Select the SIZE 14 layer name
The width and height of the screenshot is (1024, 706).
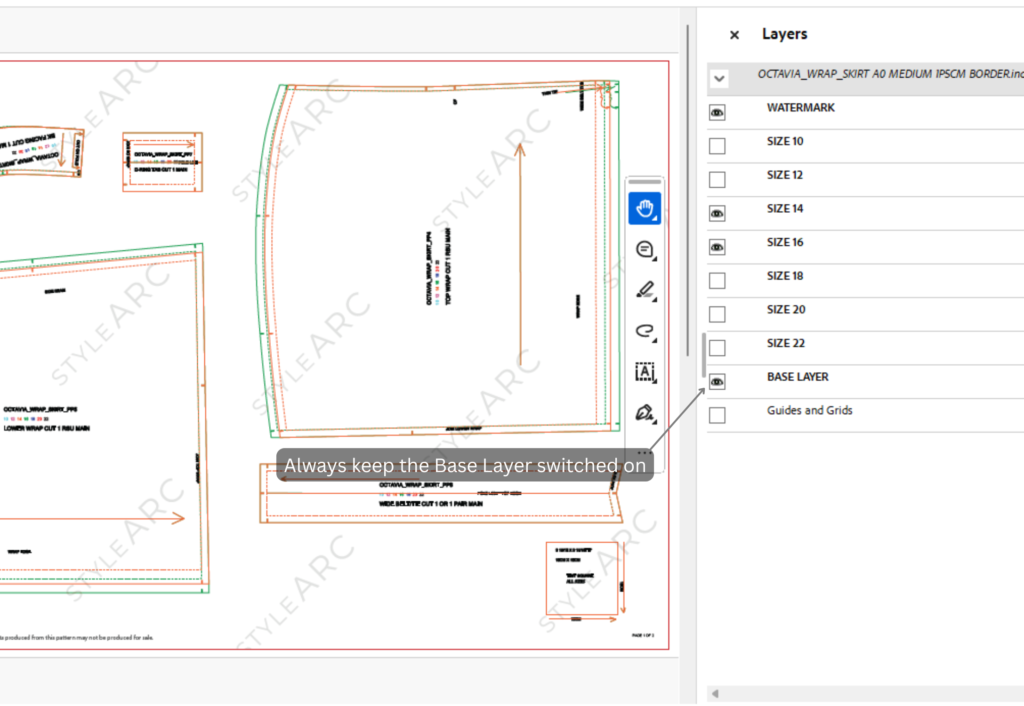[785, 209]
